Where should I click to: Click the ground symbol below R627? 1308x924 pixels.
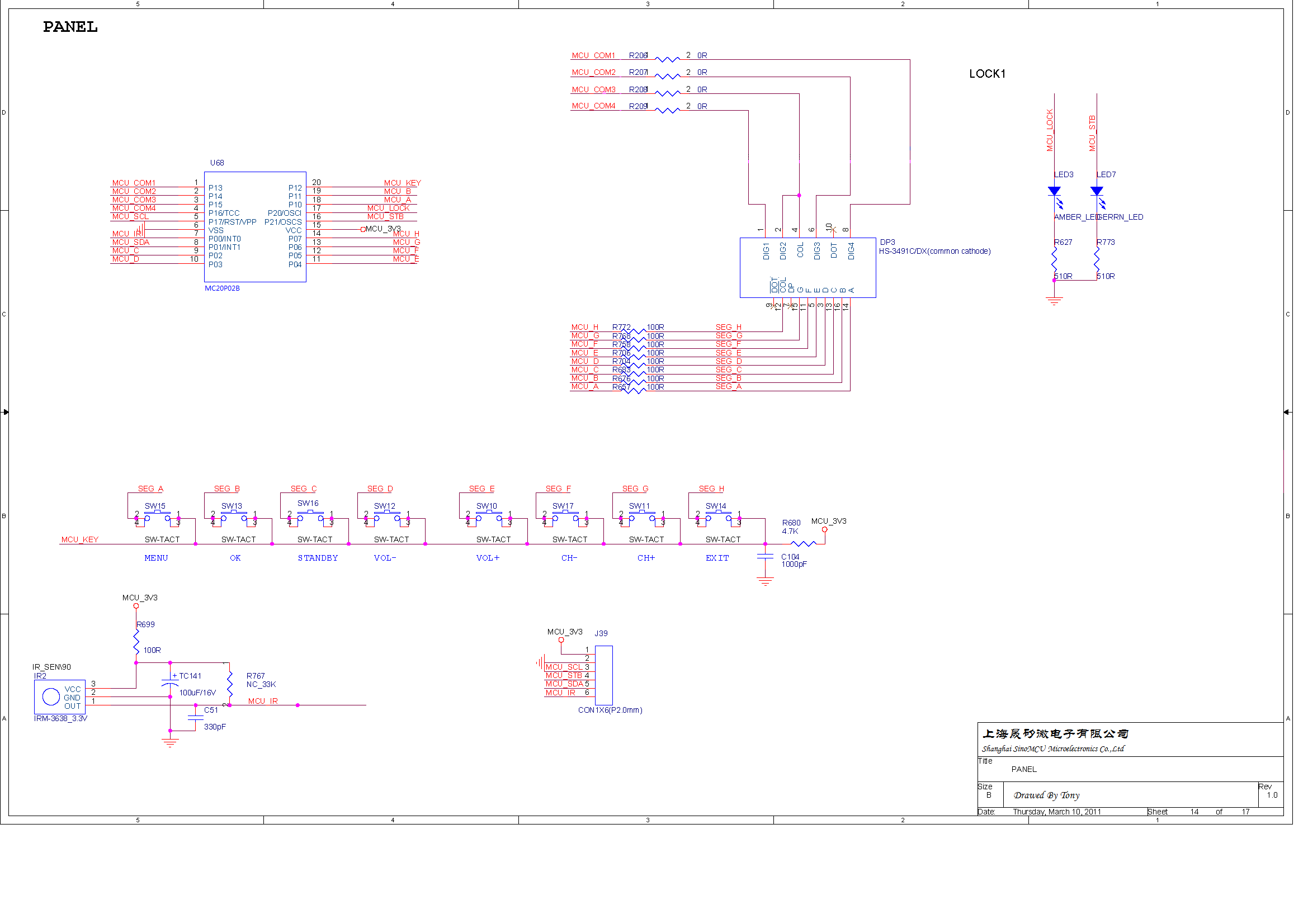click(1054, 301)
